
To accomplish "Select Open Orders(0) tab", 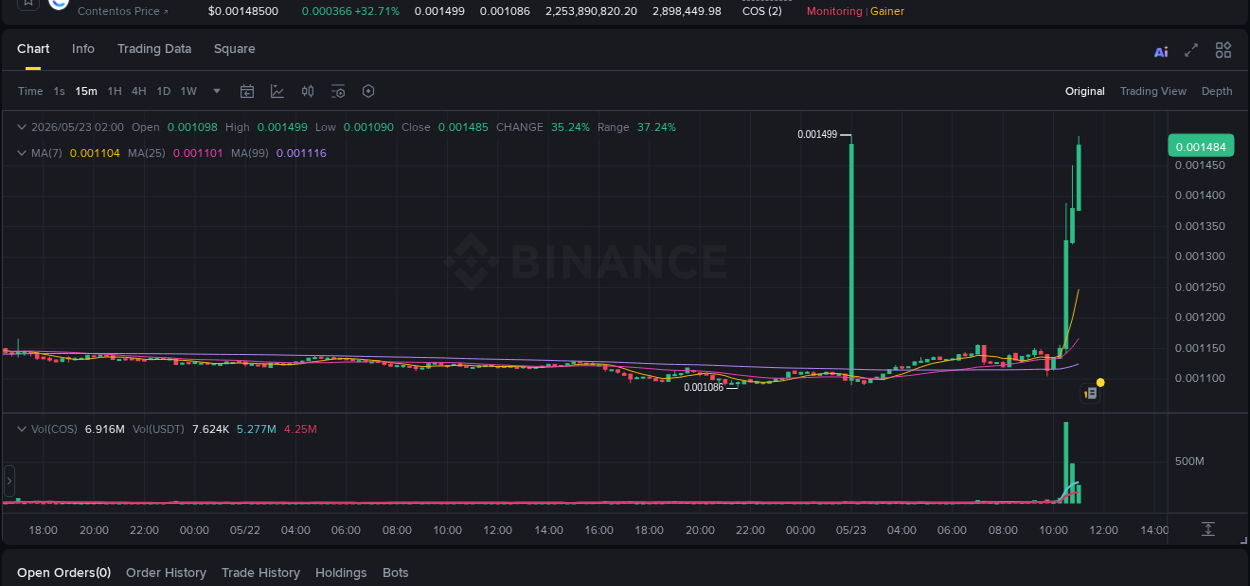I will (x=64, y=573).
